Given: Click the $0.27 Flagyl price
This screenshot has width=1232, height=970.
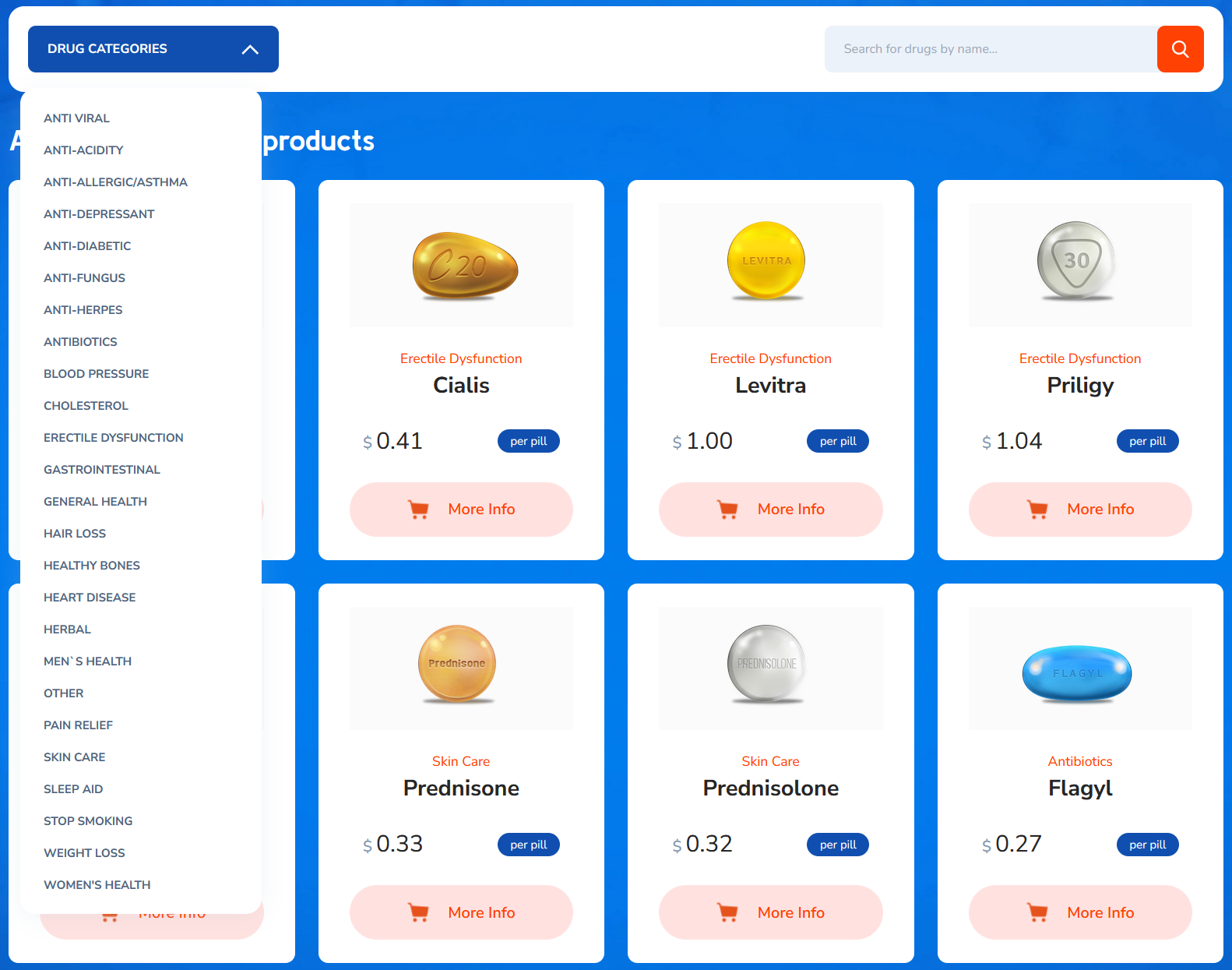Looking at the screenshot, I should click(1012, 845).
